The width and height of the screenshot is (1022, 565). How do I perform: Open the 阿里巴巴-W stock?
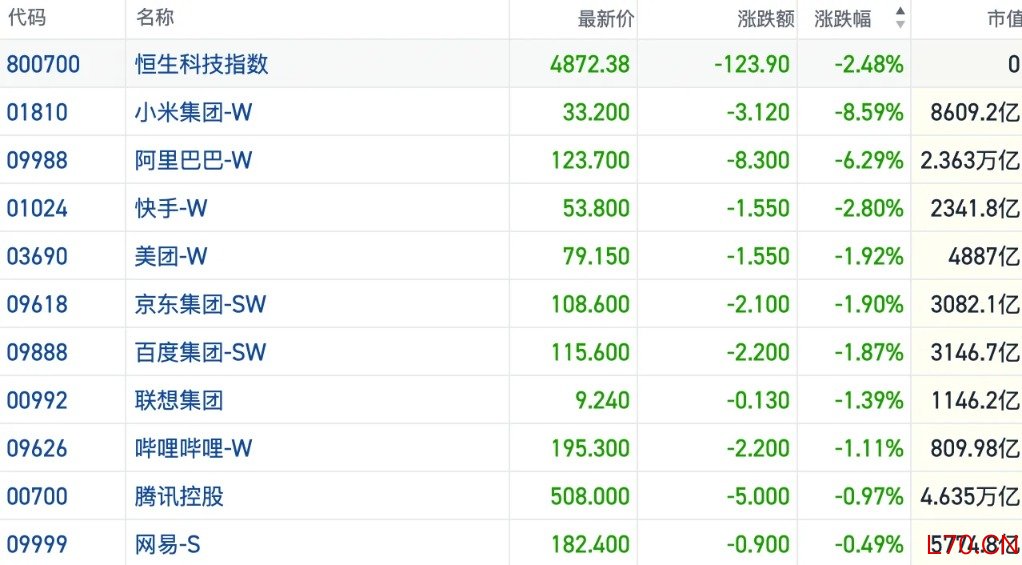pos(194,160)
